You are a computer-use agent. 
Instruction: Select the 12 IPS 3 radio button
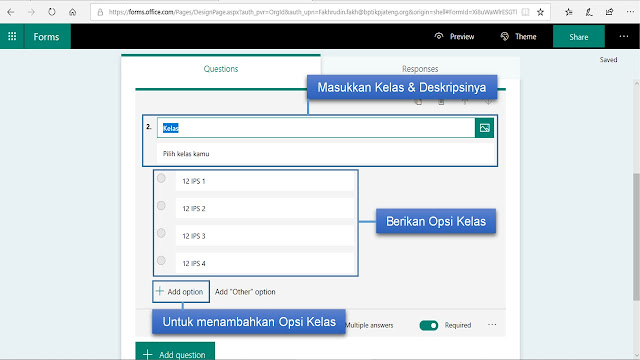coord(161,233)
